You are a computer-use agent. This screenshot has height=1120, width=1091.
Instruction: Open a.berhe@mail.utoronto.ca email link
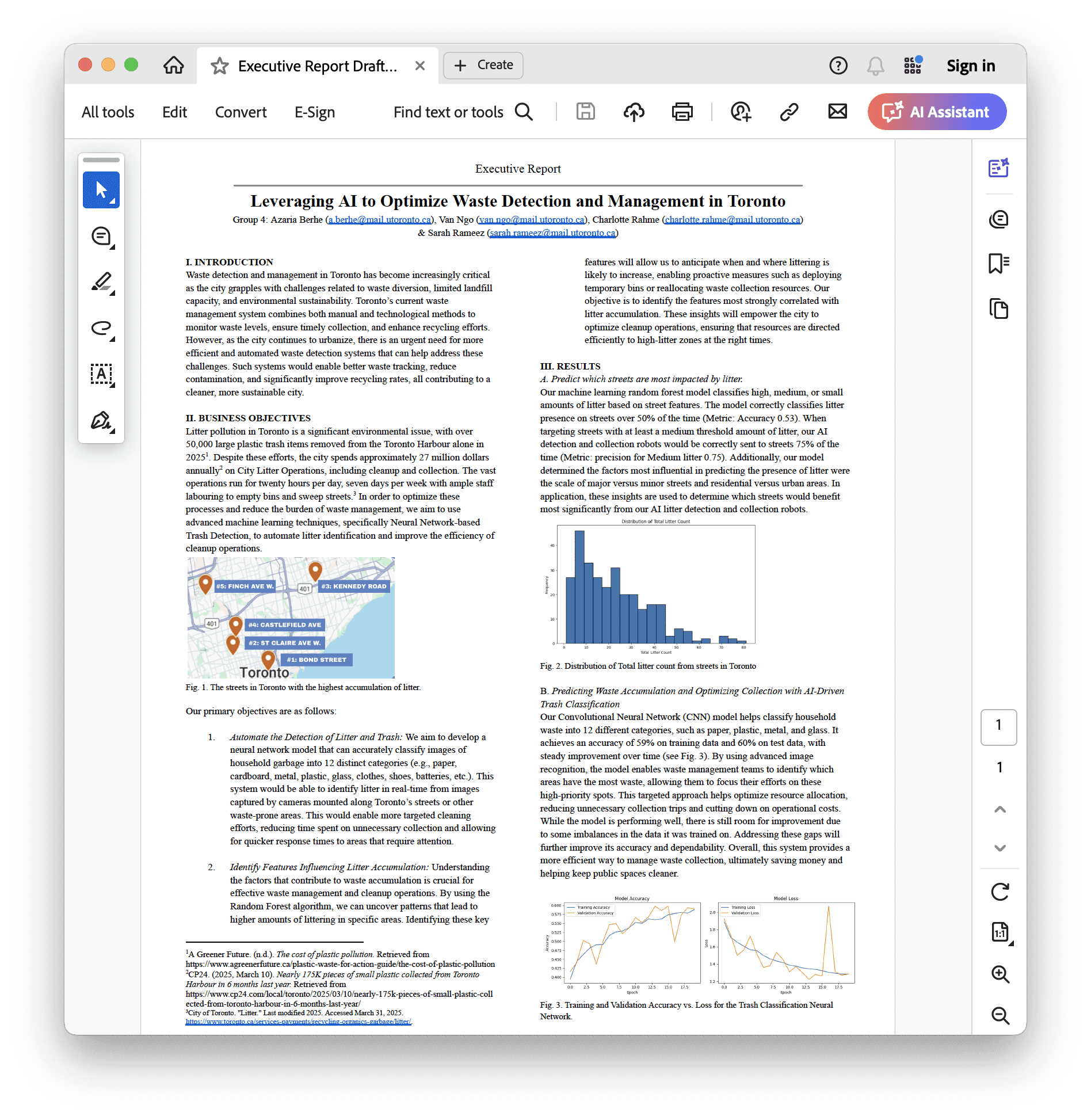pos(380,219)
